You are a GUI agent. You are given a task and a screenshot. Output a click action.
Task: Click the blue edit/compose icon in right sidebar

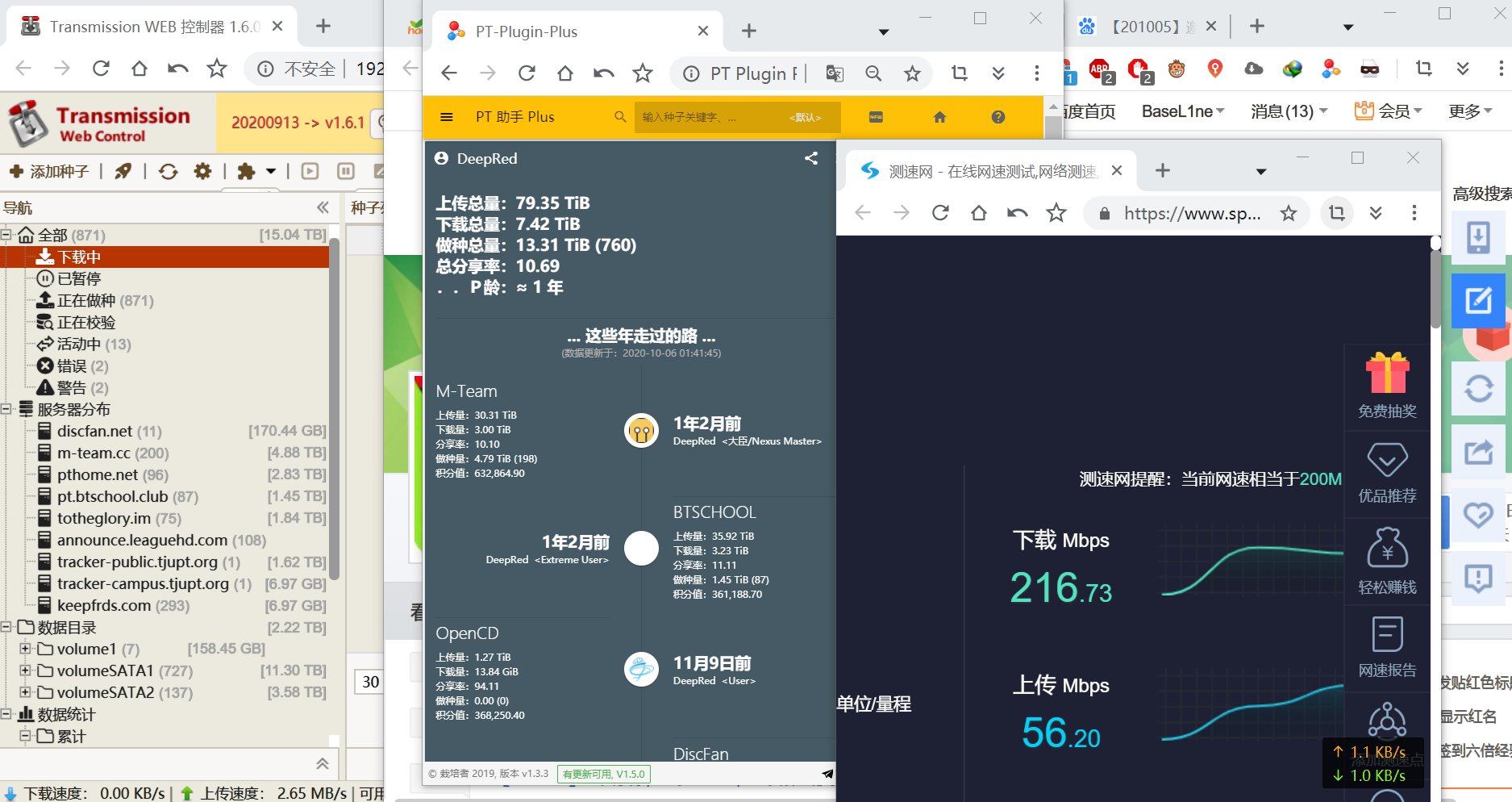pos(1478,300)
